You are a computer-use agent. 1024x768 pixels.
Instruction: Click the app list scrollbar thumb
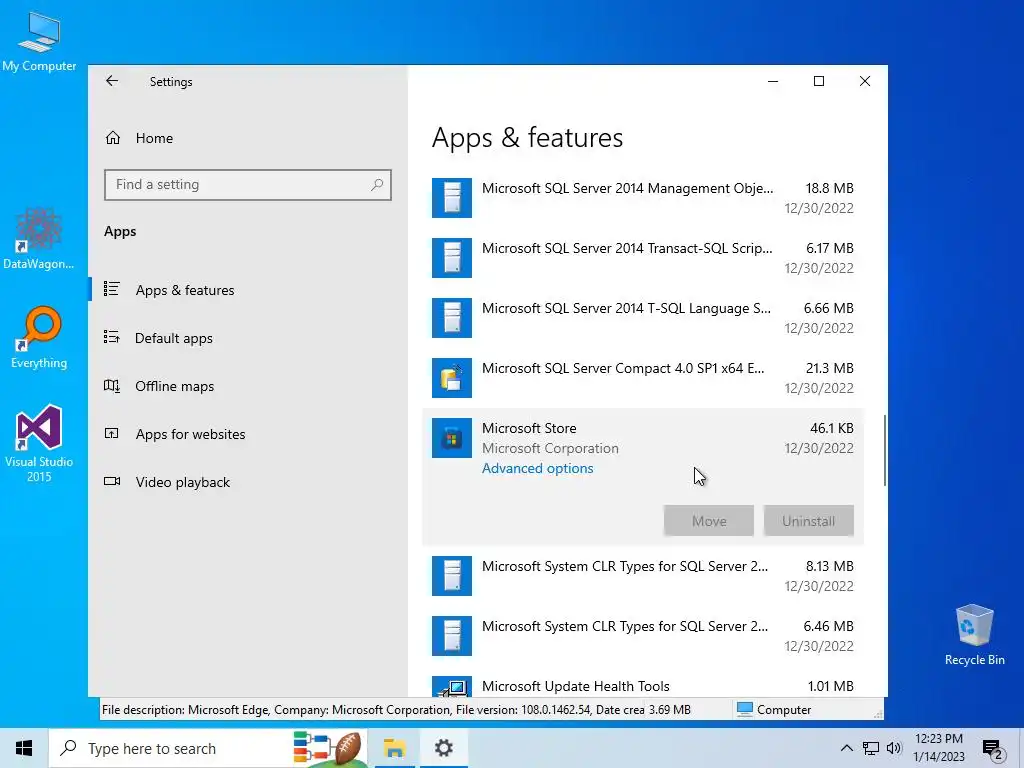point(885,450)
